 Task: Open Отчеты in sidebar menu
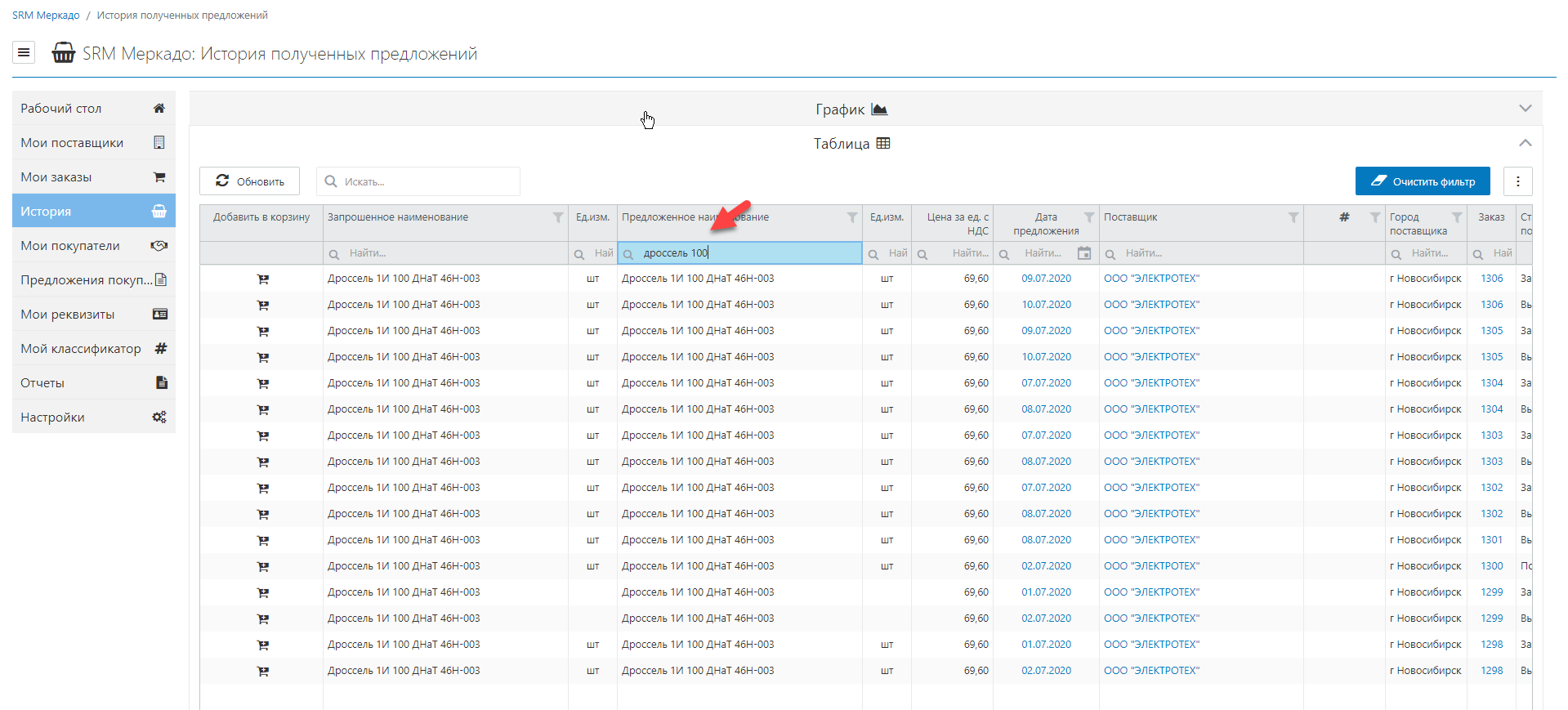click(93, 383)
